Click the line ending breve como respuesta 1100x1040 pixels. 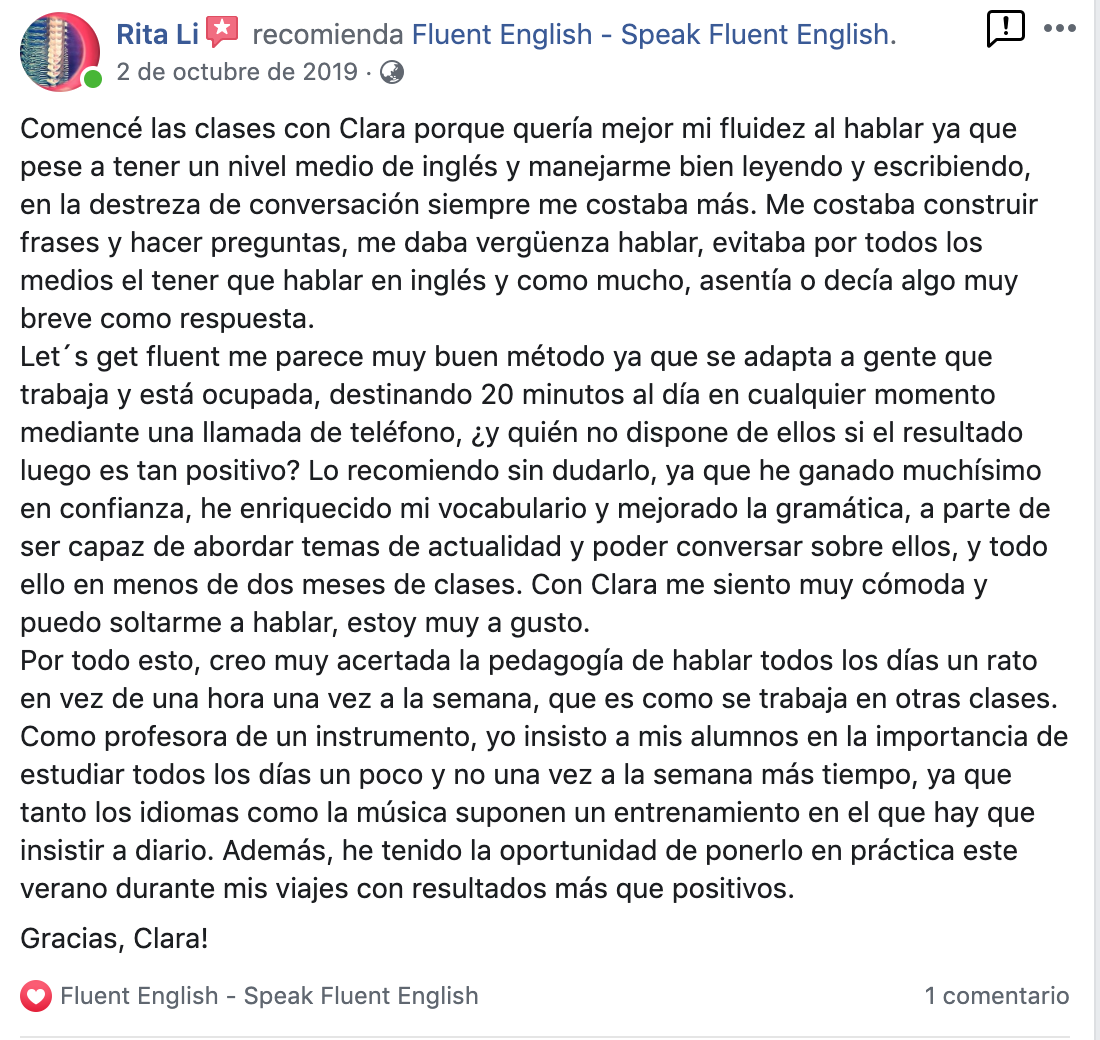click(168, 319)
